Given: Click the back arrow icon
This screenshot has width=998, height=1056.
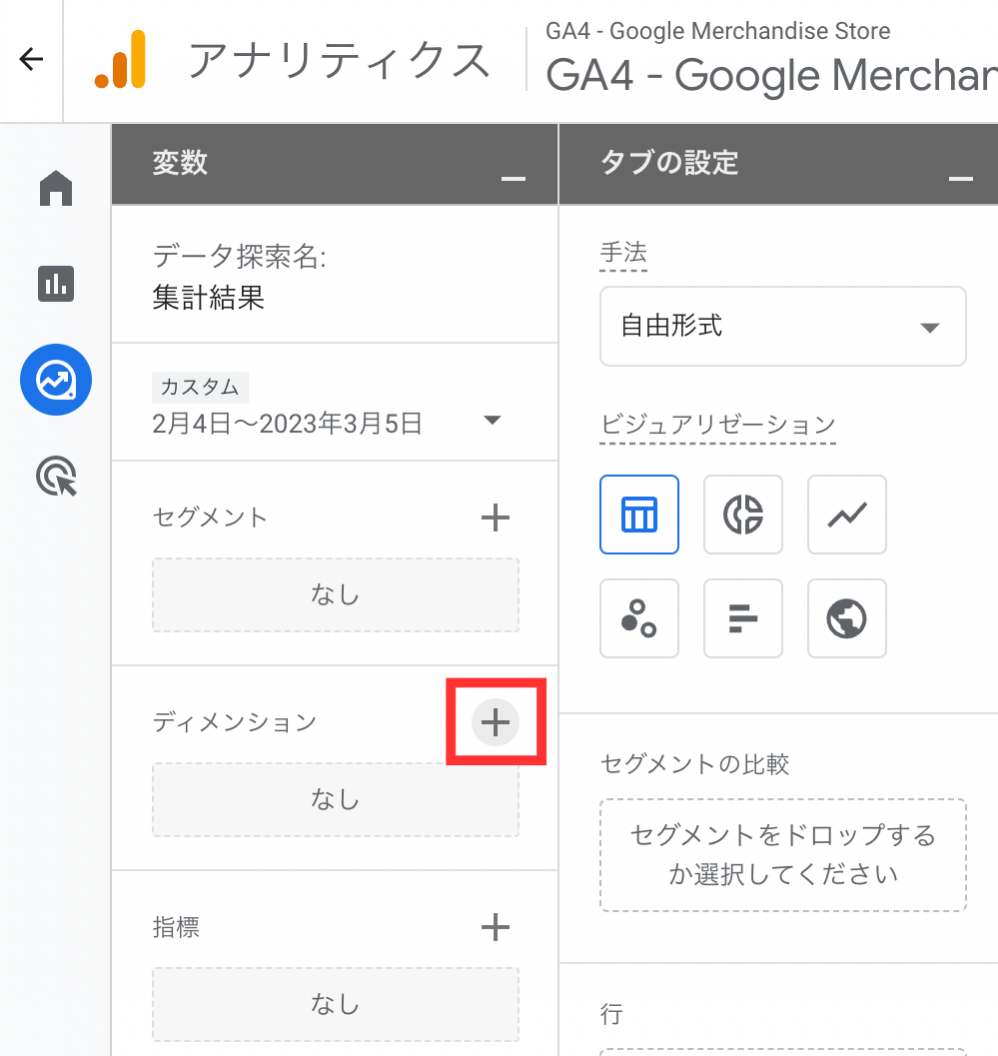Looking at the screenshot, I should pyautogui.click(x=31, y=59).
